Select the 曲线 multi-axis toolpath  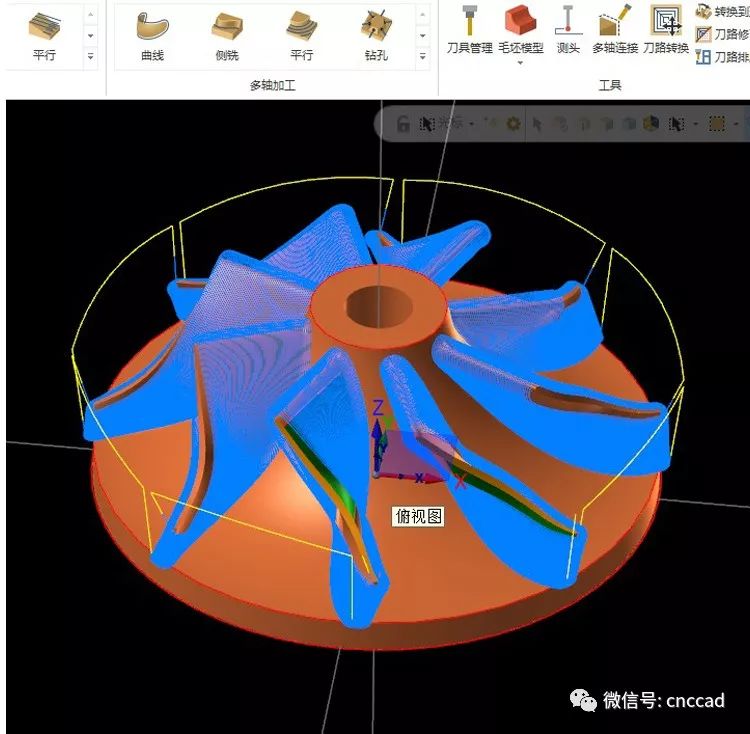(152, 33)
